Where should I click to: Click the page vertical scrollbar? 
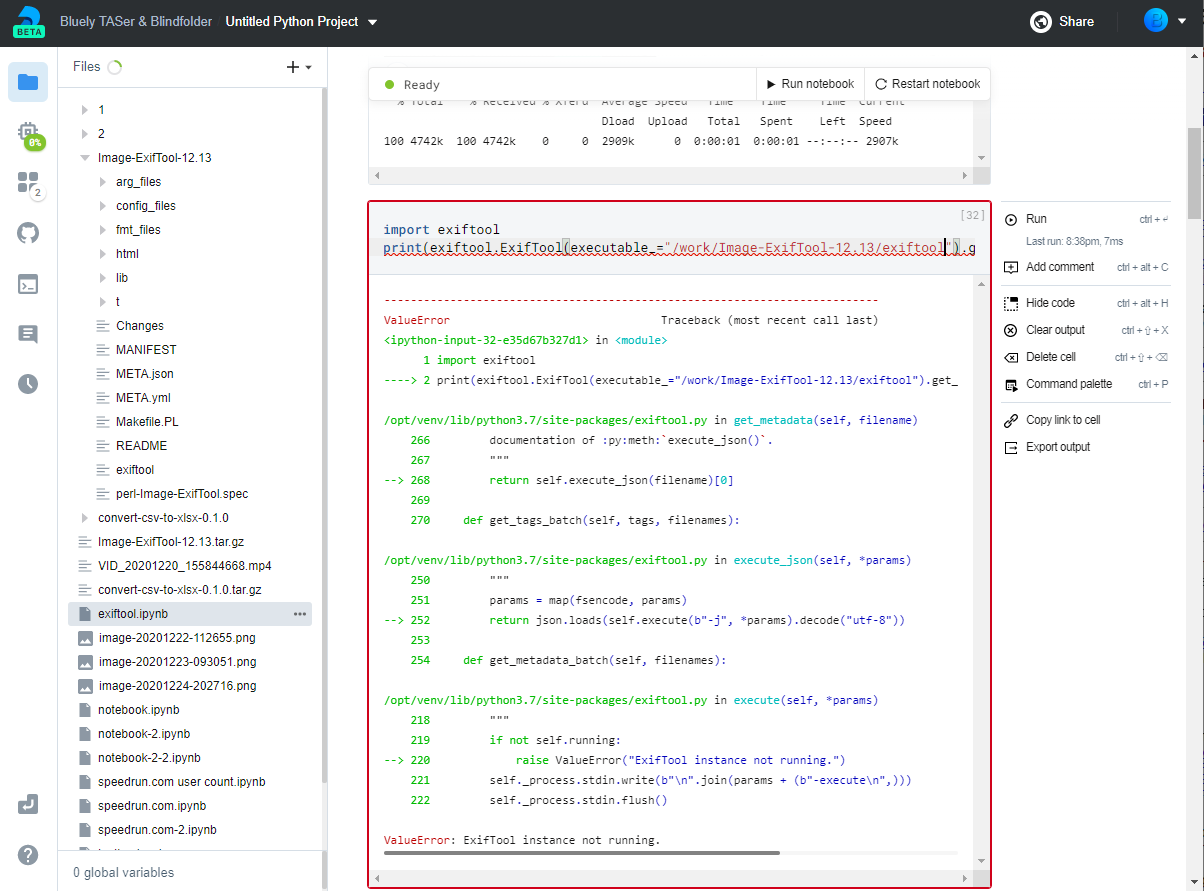click(1195, 173)
